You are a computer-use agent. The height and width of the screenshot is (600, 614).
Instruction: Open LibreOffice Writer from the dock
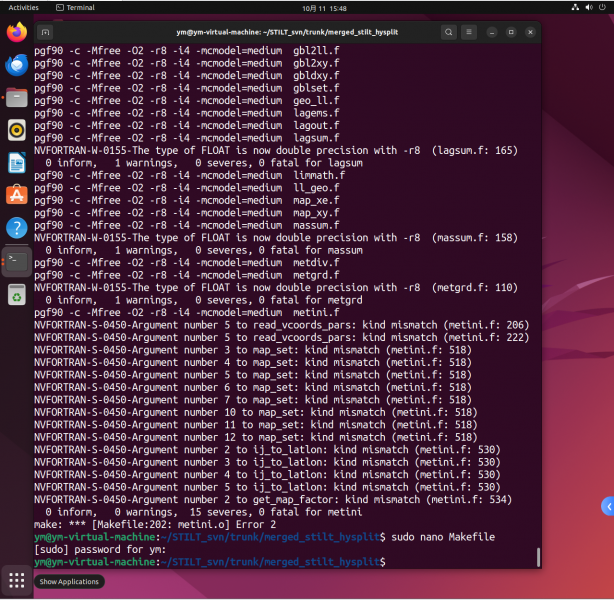pyautogui.click(x=16, y=162)
